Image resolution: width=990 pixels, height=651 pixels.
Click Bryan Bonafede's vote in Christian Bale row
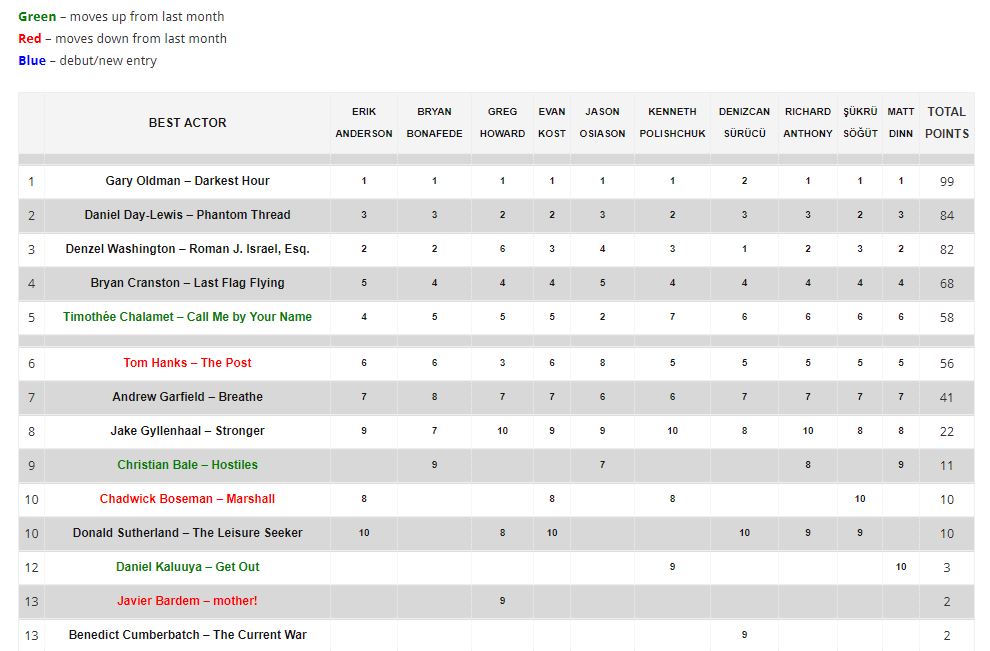[434, 465]
